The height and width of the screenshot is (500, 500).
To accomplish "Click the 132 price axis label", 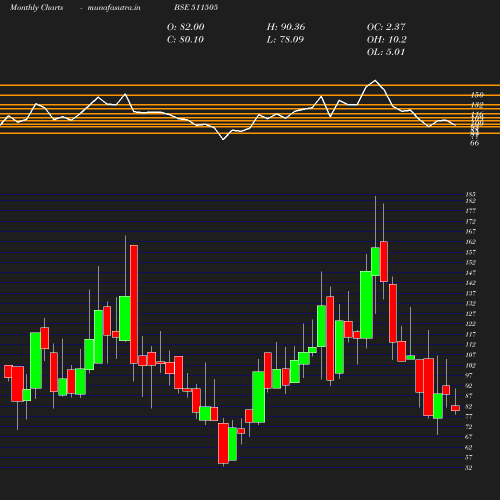I will [470, 303].
